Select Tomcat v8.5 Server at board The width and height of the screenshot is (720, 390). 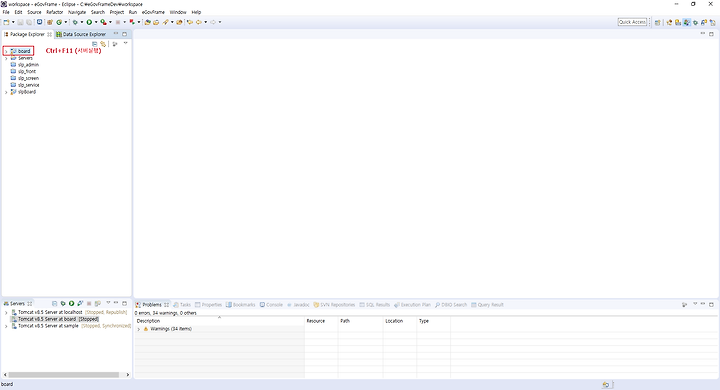point(55,319)
